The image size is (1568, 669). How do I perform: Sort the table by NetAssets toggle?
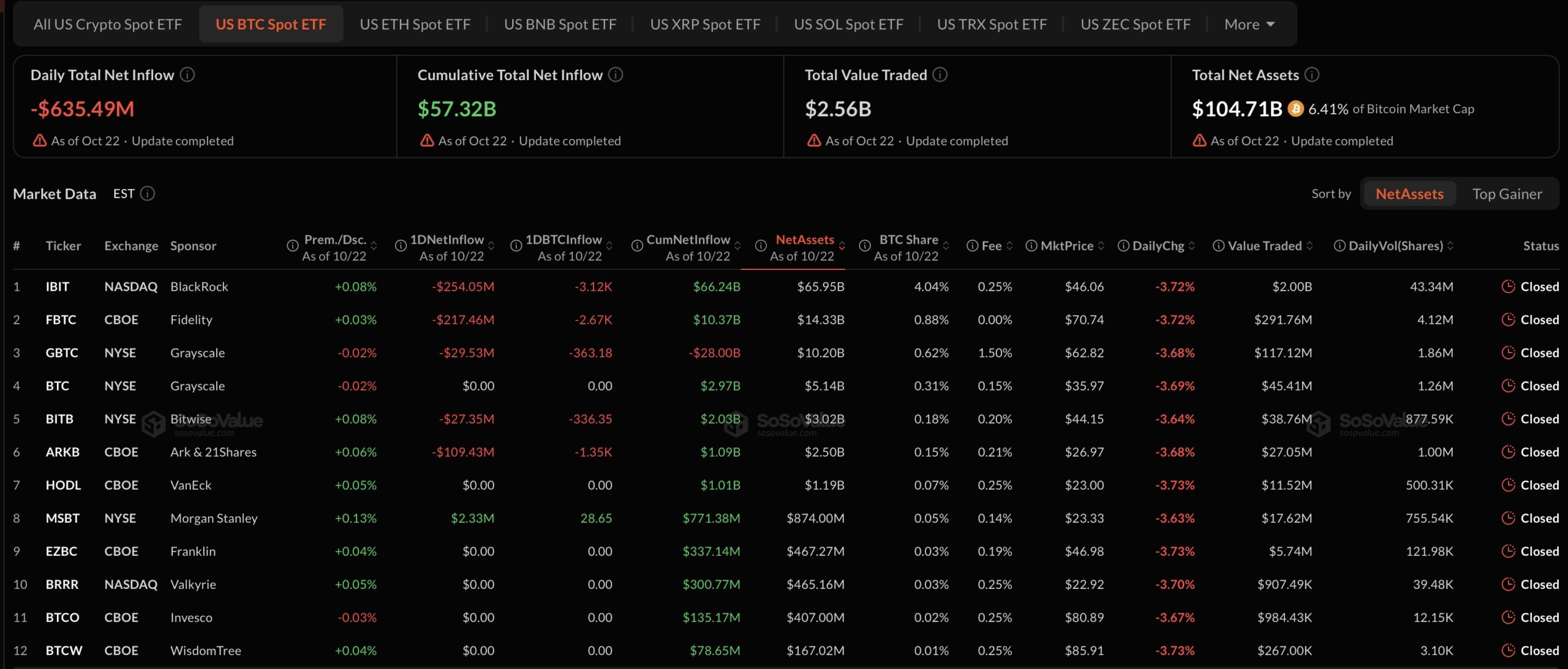point(1409,194)
